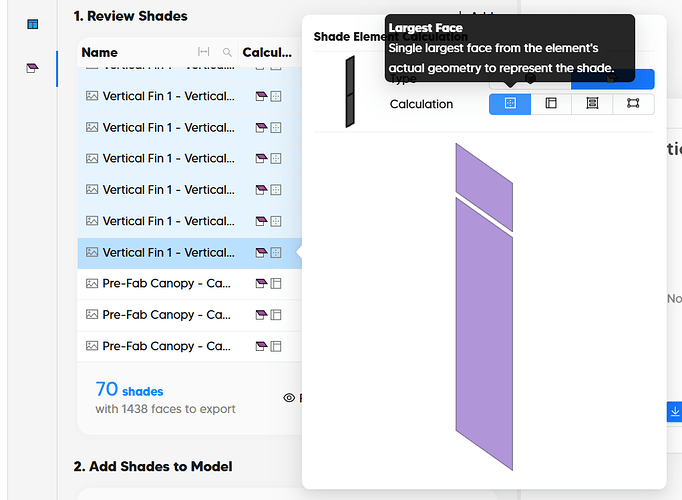Click the column-width icon in the Name header

[x=204, y=52]
